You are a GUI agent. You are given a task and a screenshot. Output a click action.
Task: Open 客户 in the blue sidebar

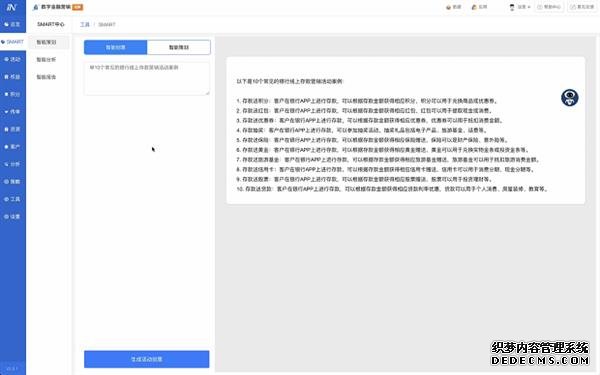13,147
